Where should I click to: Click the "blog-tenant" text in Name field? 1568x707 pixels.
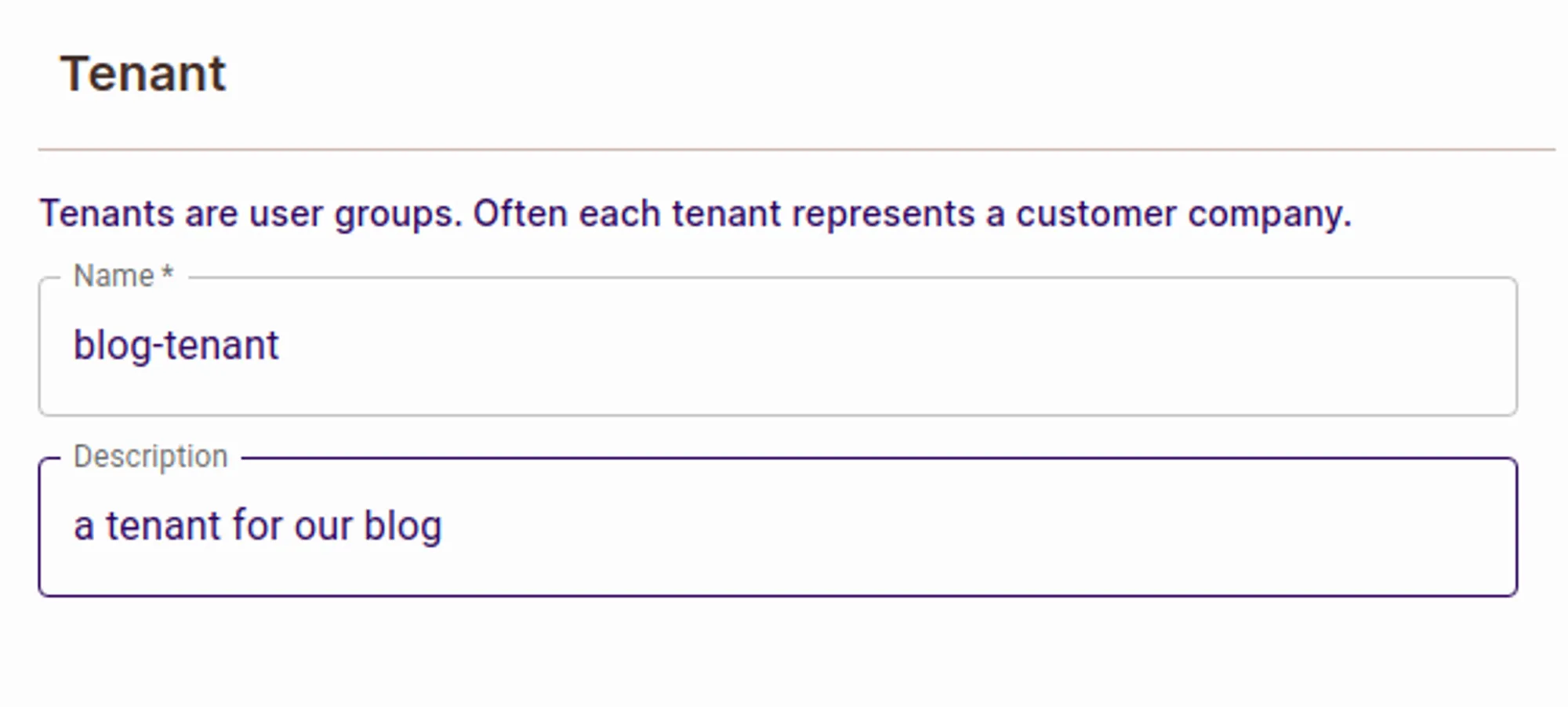pos(176,346)
